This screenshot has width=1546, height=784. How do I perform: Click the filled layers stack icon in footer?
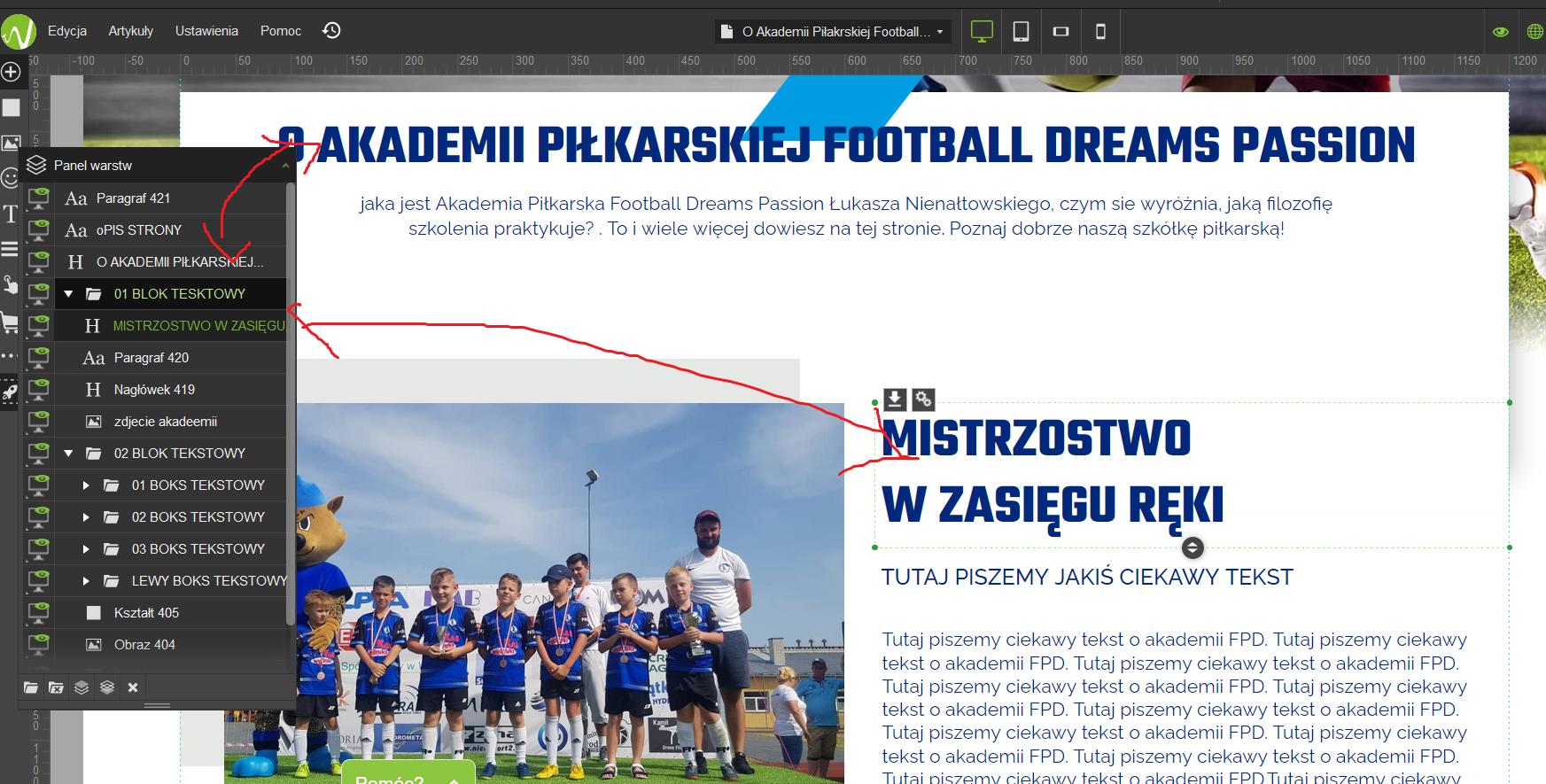(82, 687)
